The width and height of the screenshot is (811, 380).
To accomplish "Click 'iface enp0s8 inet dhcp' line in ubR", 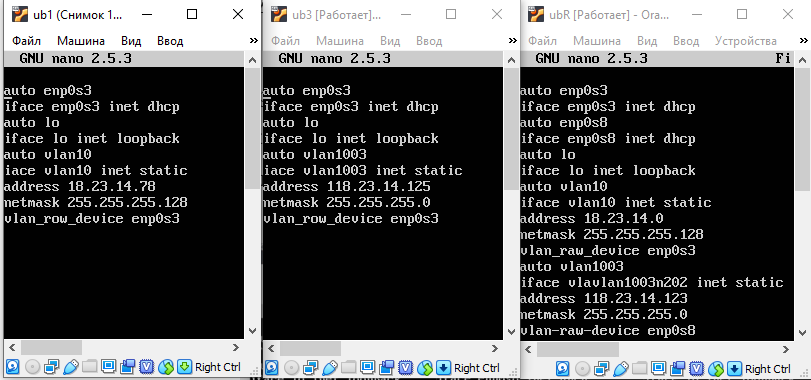I will 608,139.
